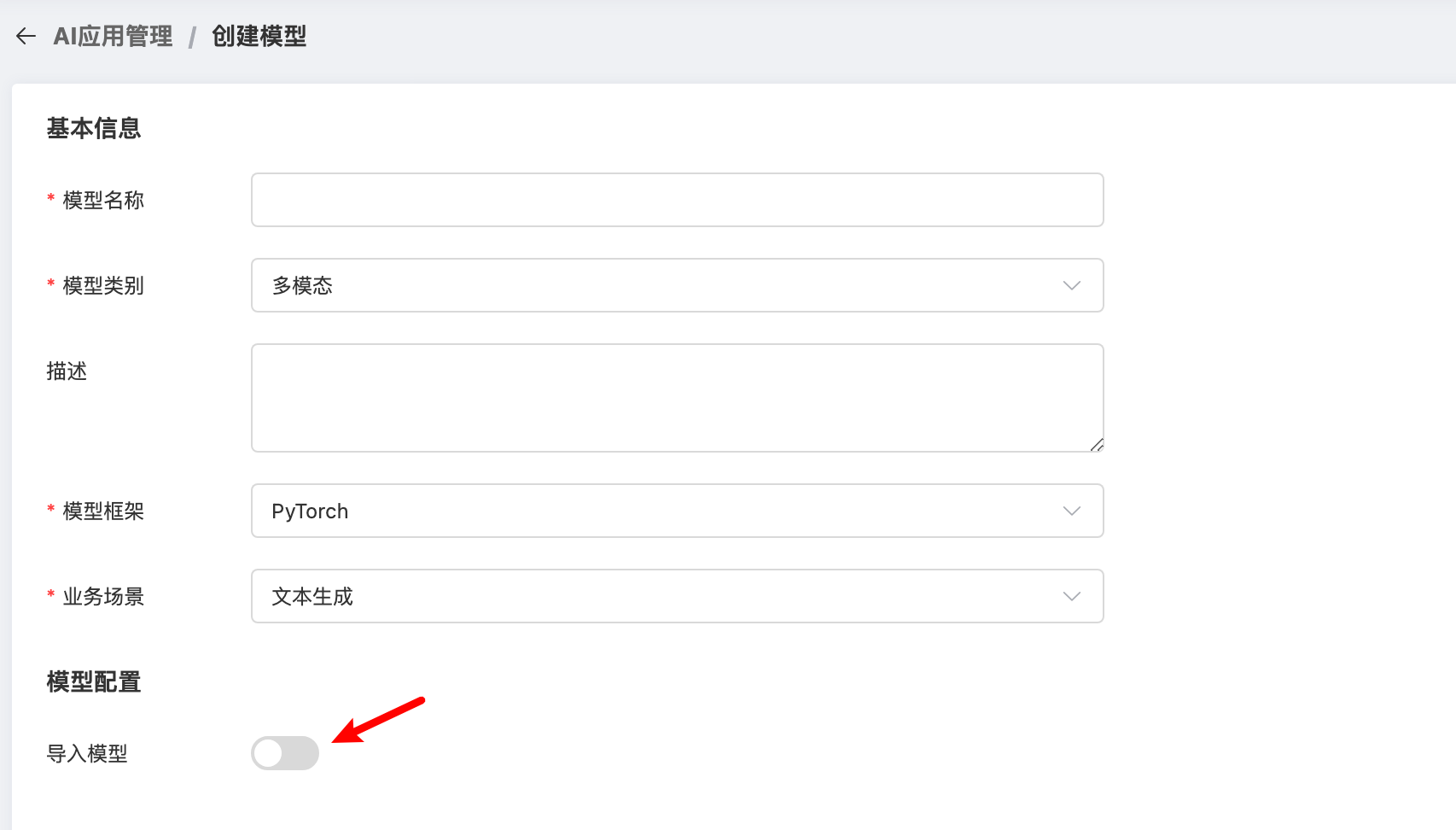Expand the PyTorch framework dropdown
The width and height of the screenshot is (1456, 830).
[x=666, y=511]
